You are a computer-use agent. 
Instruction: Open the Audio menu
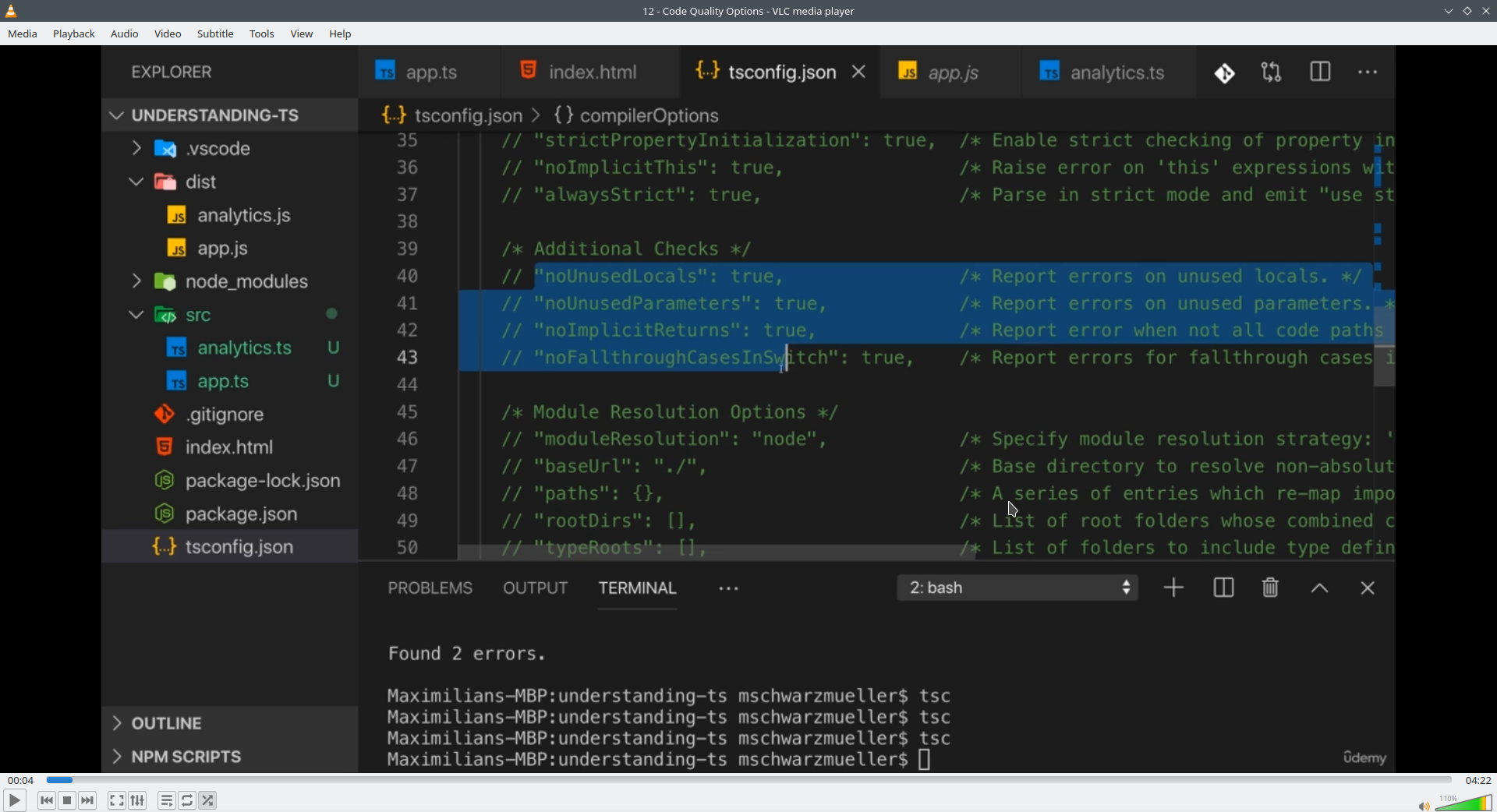click(125, 34)
